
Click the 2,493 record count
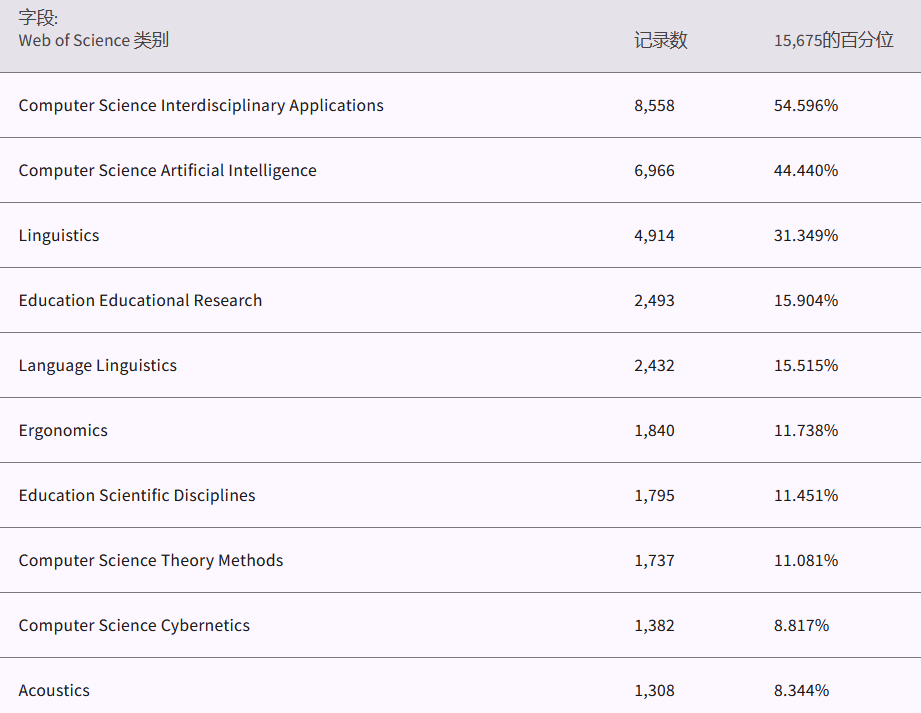(x=654, y=300)
